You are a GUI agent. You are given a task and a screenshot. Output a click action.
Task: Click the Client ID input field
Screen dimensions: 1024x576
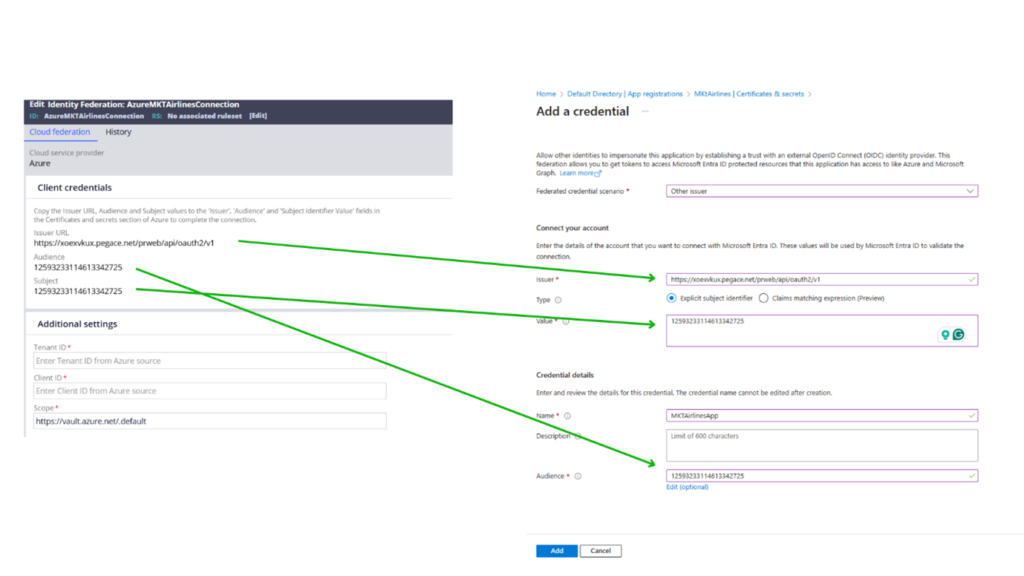point(209,391)
